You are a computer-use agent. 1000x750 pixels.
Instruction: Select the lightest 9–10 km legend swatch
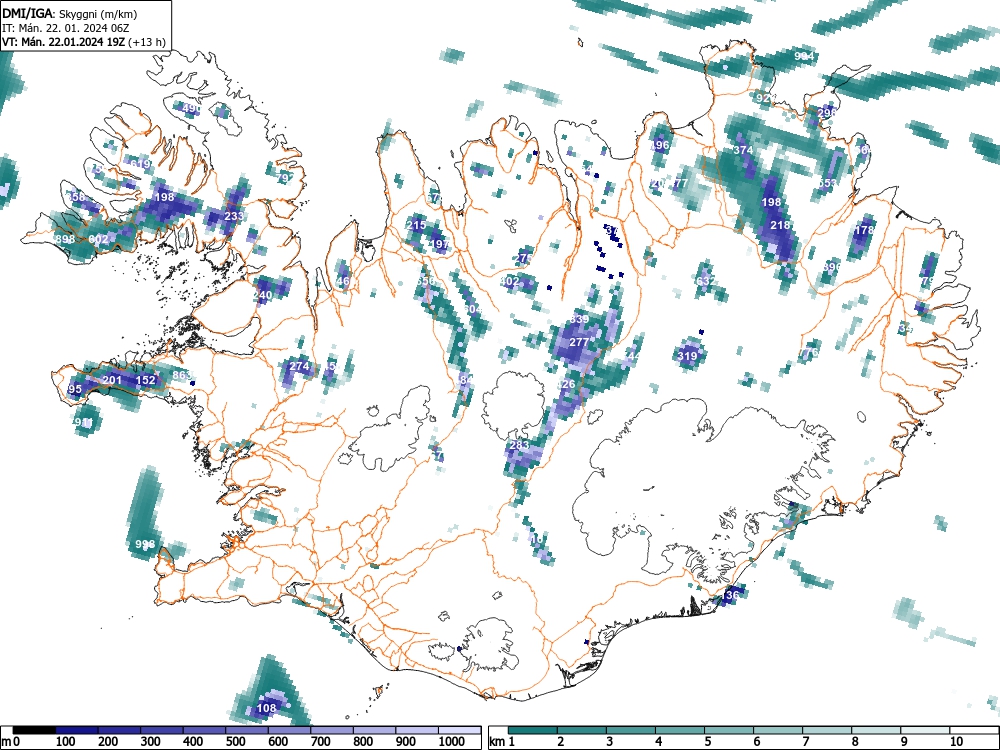[925, 730]
